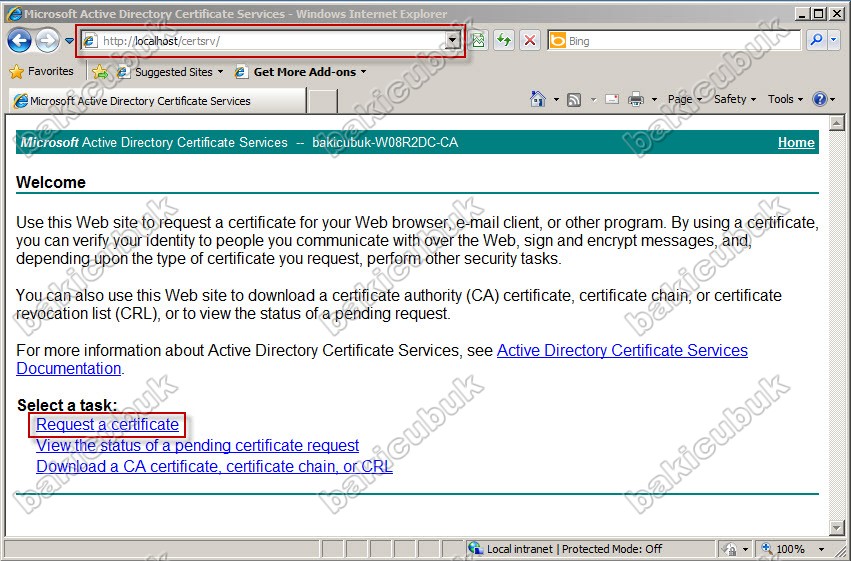Click the 100% zoom level button
851x561 pixels.
[784, 549]
